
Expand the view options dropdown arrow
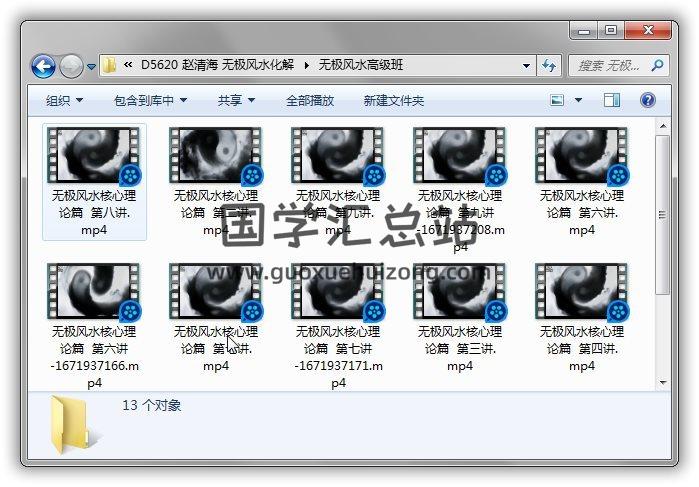pyautogui.click(x=578, y=101)
